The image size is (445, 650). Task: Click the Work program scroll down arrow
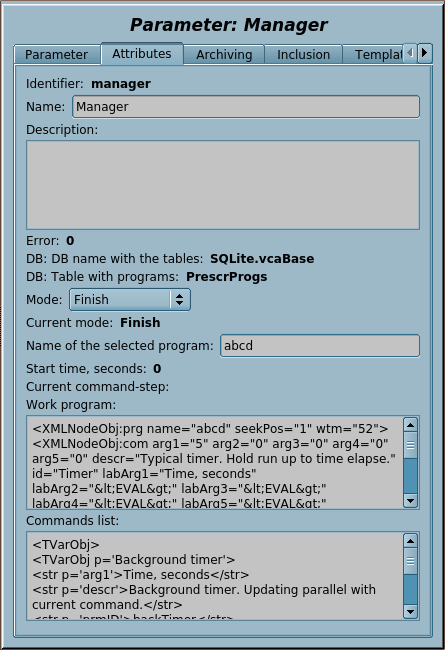(x=410, y=501)
